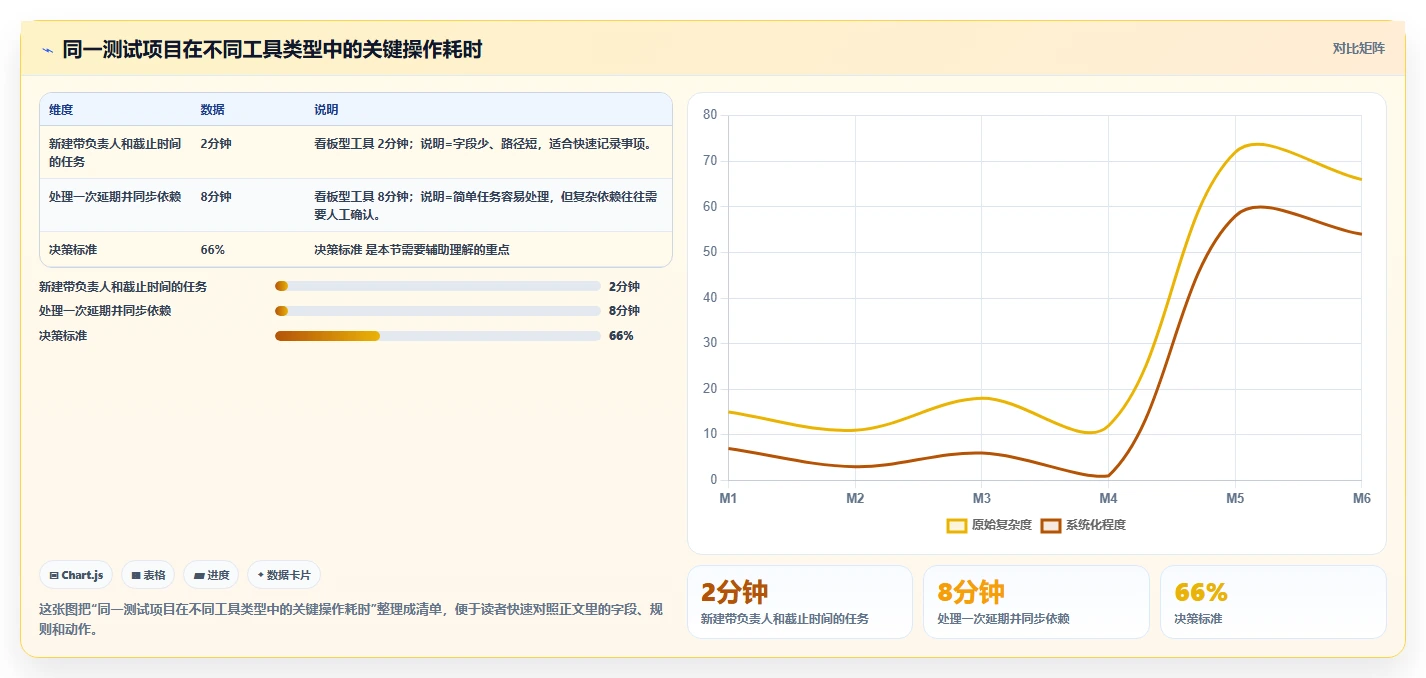This screenshot has height=678, width=1426.
Task: Click the 70 y-axis tick label
Action: [710, 161]
